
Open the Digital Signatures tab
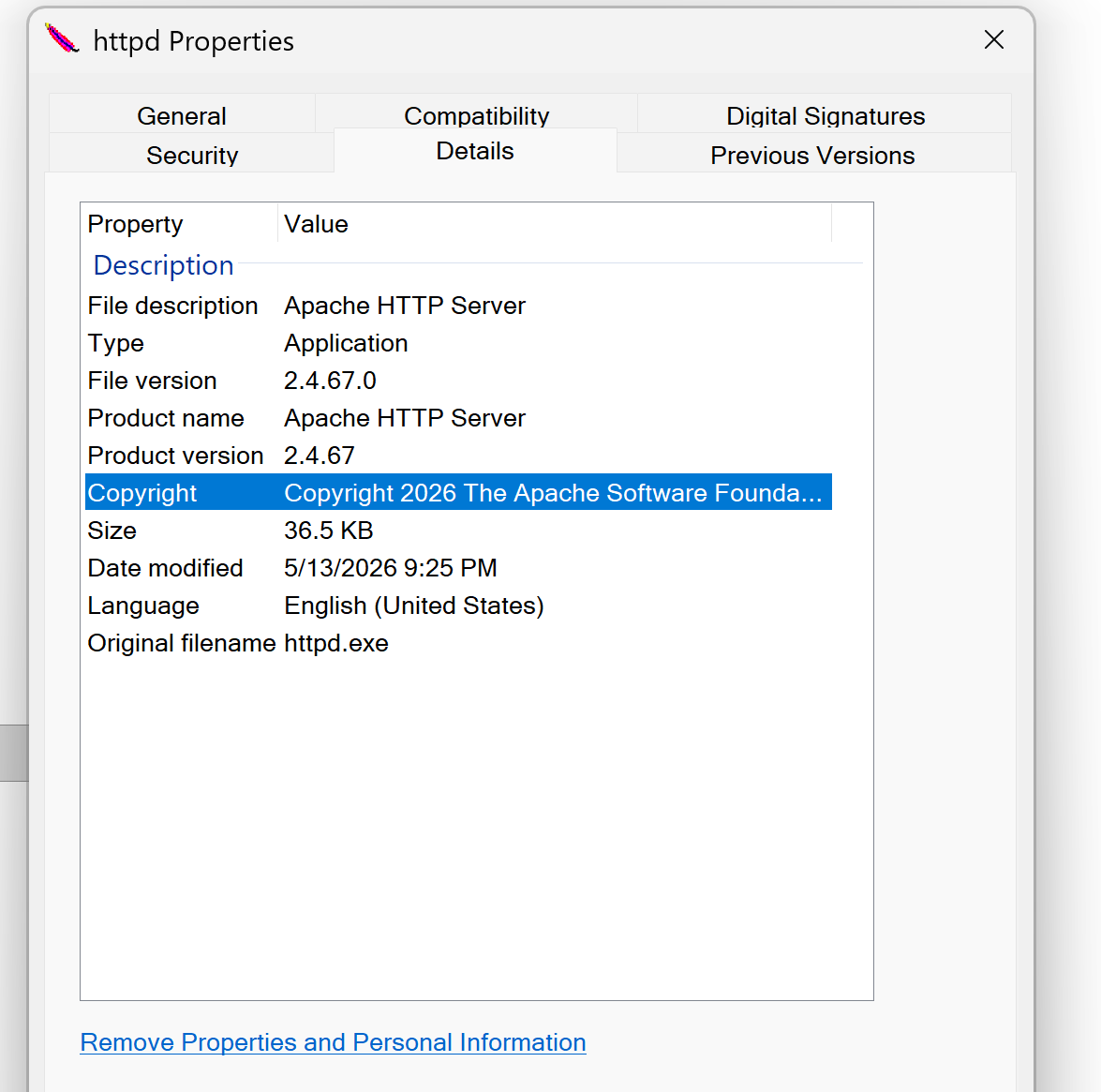[826, 115]
